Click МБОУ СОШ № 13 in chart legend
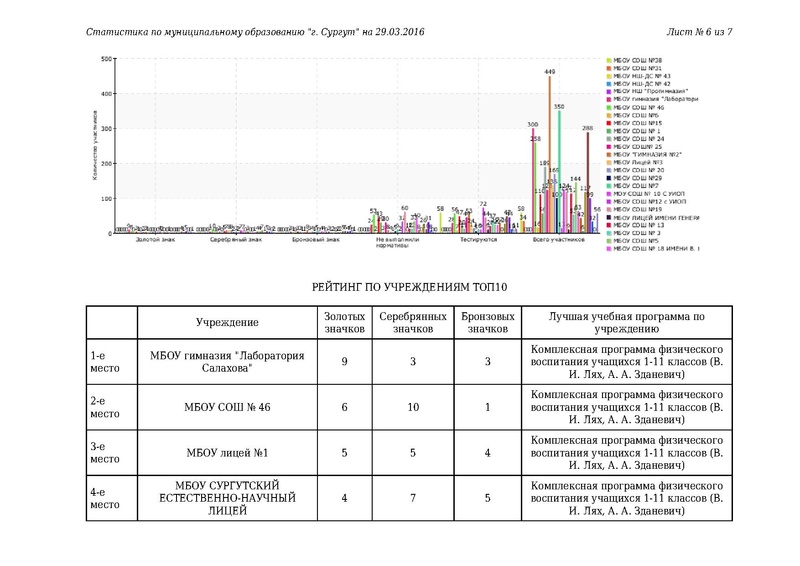Viewport: 800px width, 566px height. pyautogui.click(x=638, y=225)
